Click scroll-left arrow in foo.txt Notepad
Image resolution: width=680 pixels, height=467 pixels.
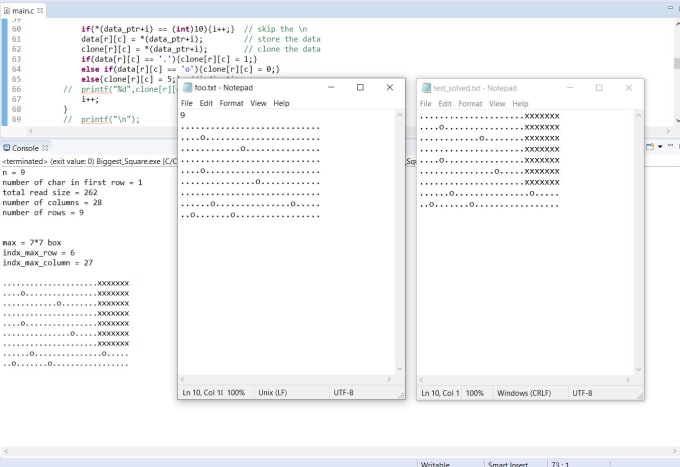point(183,379)
